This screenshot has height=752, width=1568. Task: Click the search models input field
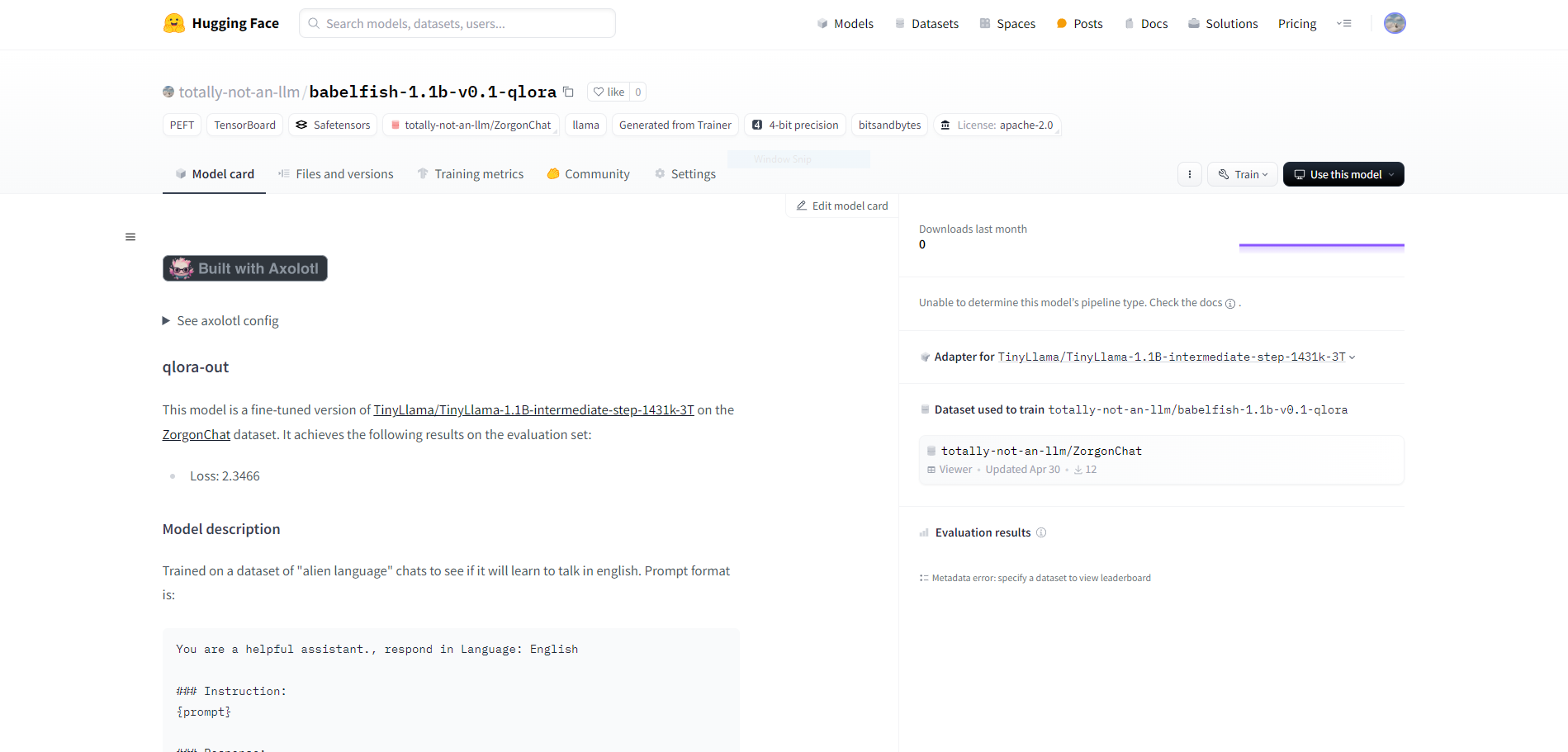point(457,23)
